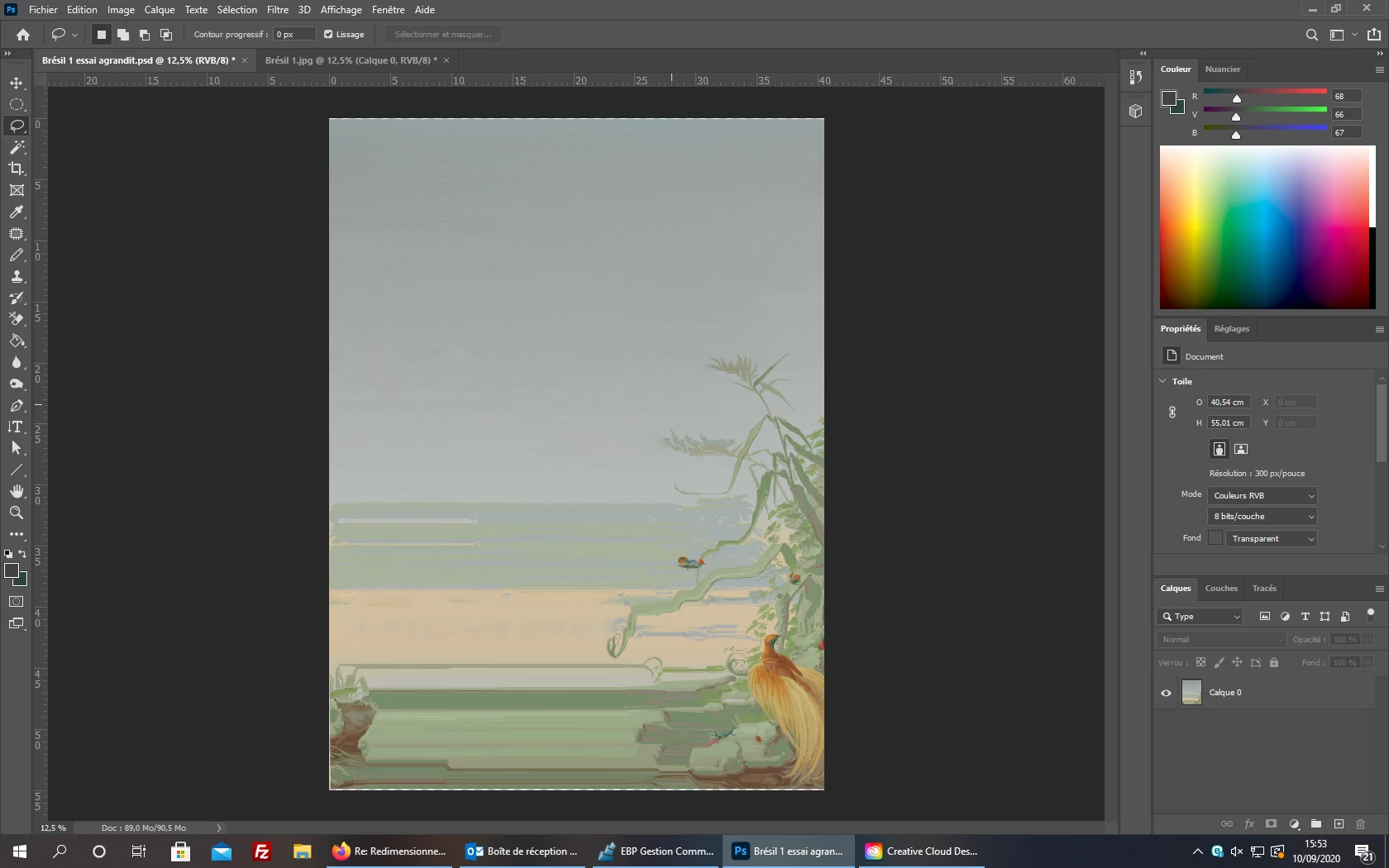Set canvas to landscape orientation
Viewport: 1389px width, 868px height.
coord(1241,449)
